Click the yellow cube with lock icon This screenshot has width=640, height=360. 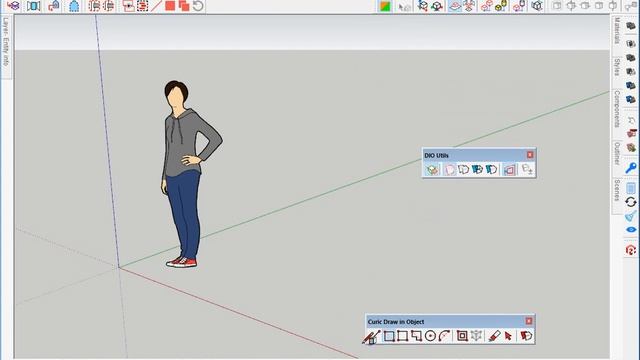(x=501, y=6)
